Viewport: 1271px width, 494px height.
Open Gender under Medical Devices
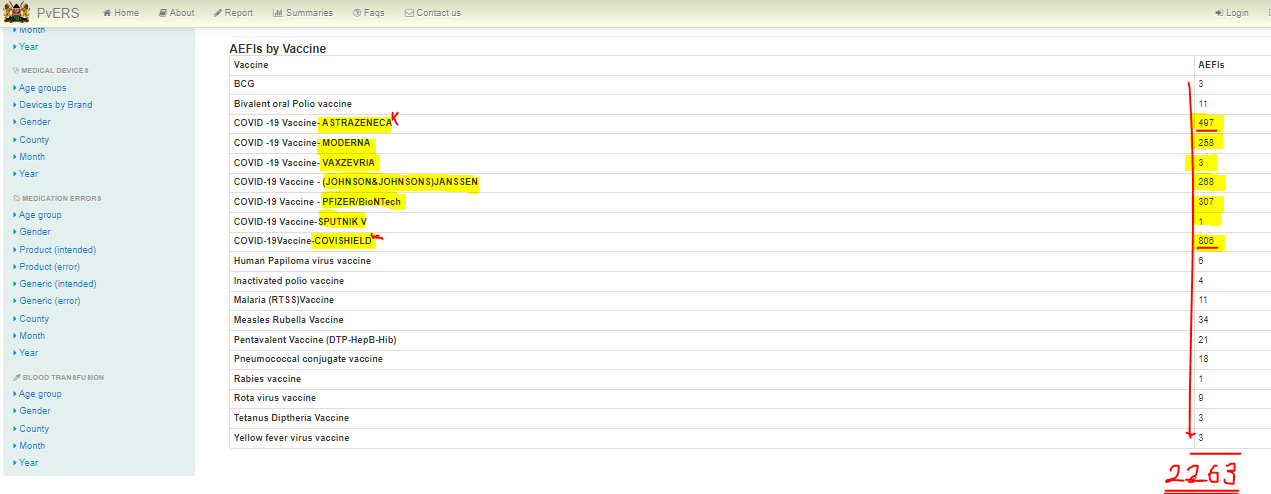(34, 122)
